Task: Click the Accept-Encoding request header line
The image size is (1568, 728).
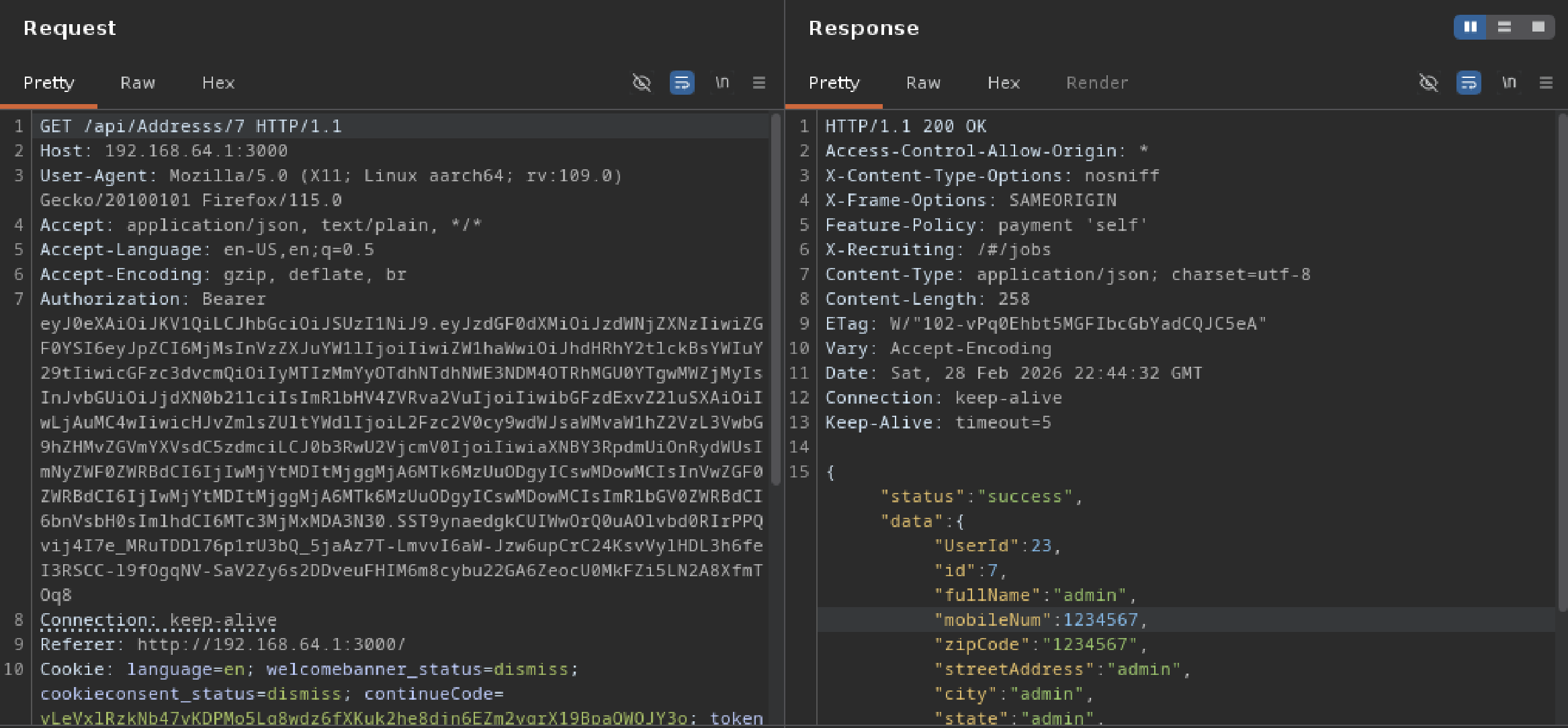Action: coord(223,275)
